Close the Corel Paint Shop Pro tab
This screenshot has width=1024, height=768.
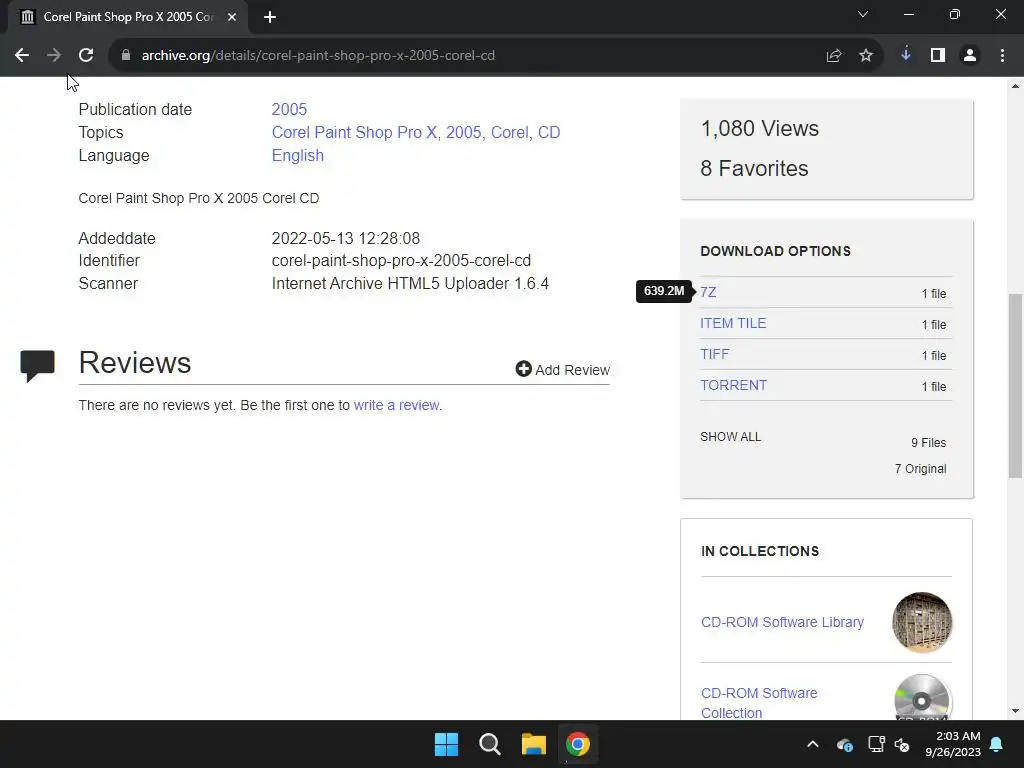[x=232, y=17]
